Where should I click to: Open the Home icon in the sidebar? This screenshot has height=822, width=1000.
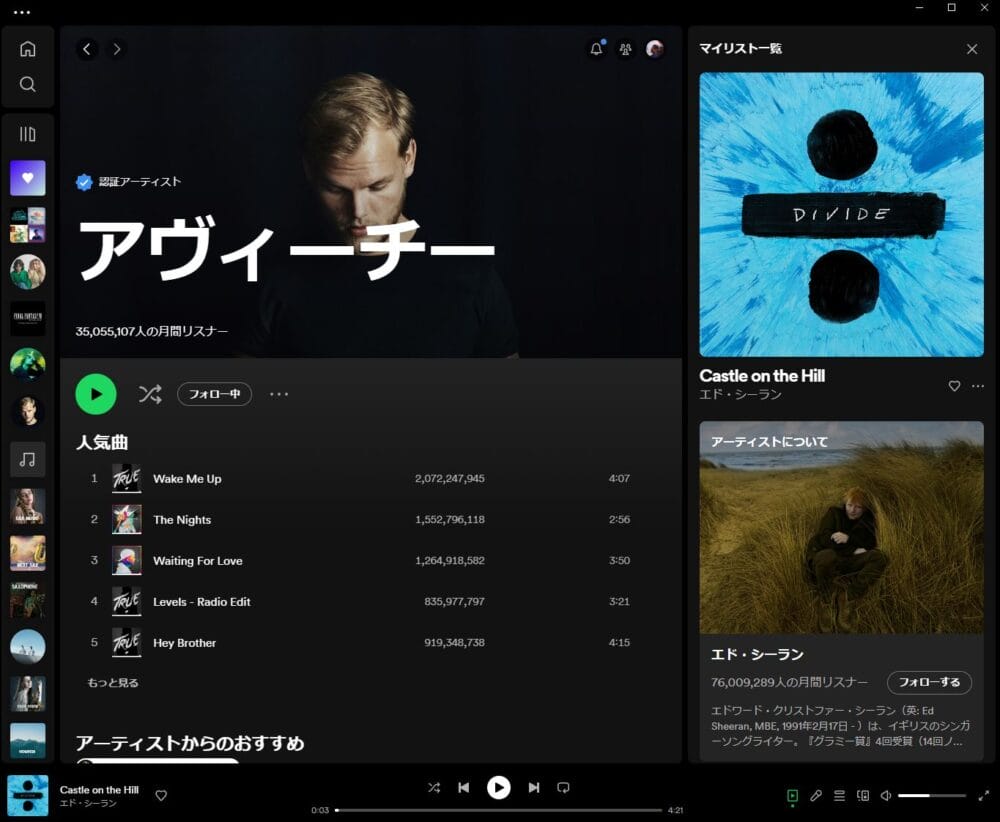tap(28, 49)
